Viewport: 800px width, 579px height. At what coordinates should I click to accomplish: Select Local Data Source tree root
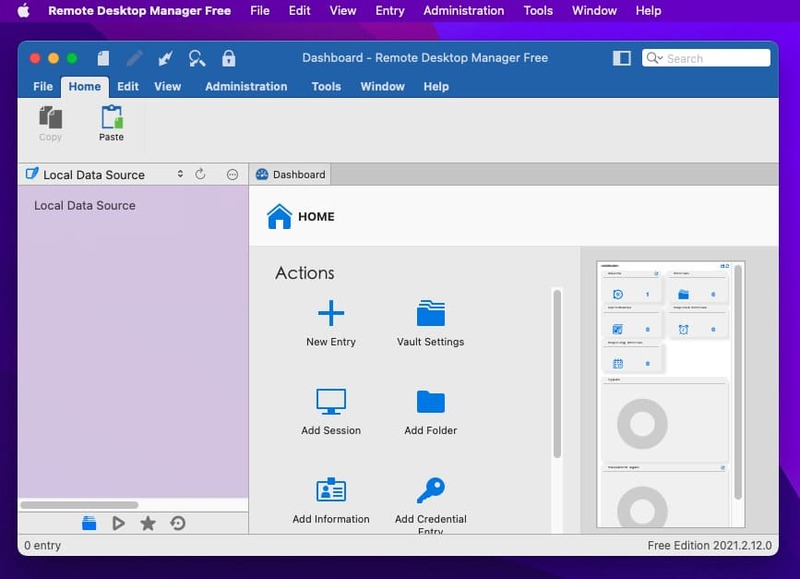click(85, 206)
